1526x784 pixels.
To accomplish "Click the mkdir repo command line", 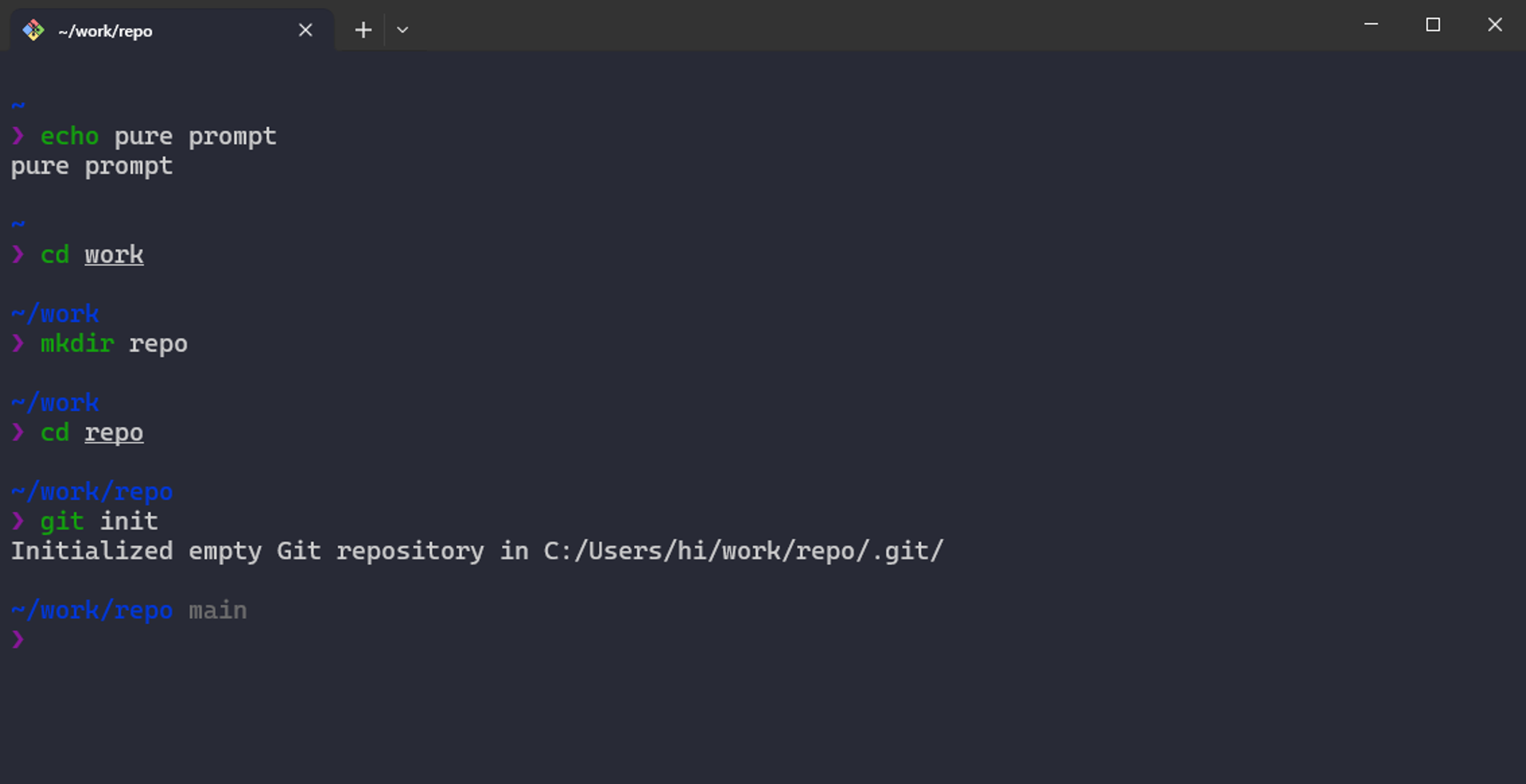I will pos(112,343).
